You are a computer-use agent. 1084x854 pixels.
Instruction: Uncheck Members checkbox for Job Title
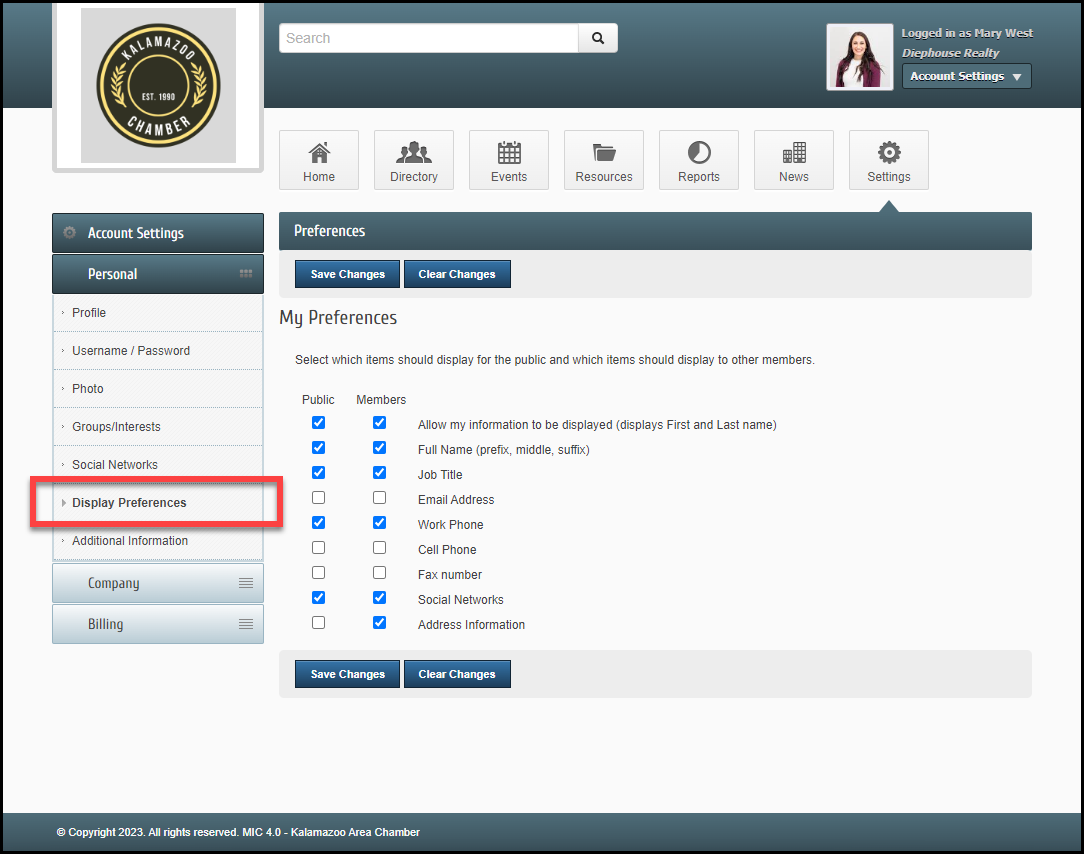pos(379,473)
